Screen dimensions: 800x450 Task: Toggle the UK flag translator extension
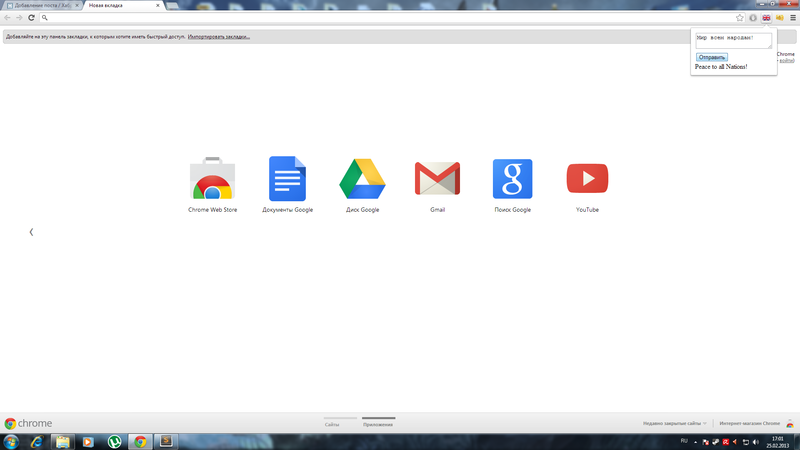click(x=766, y=18)
